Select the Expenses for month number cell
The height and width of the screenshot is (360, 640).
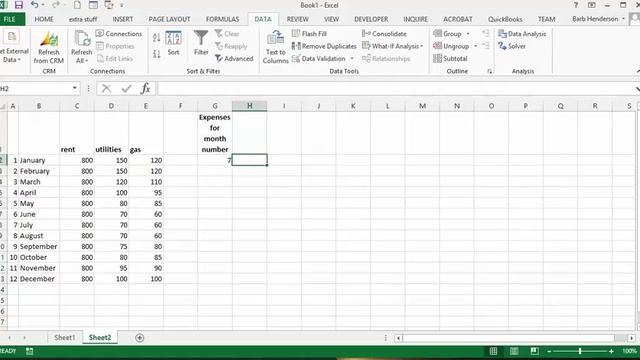215,133
